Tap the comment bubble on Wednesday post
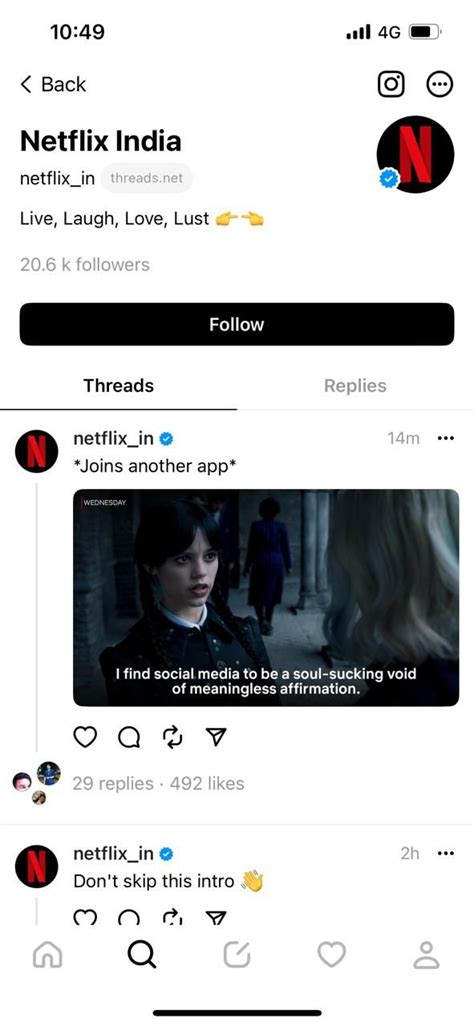This screenshot has width=474, height=1026. (x=129, y=737)
